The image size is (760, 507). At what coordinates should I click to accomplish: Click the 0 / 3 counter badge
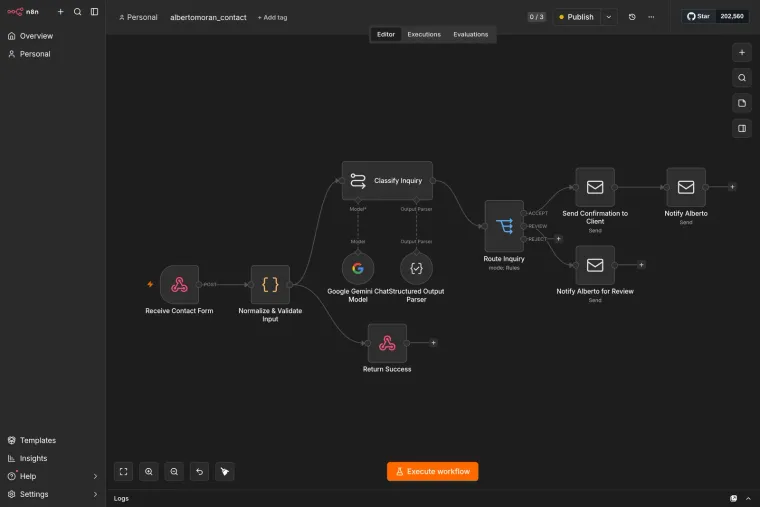click(537, 17)
